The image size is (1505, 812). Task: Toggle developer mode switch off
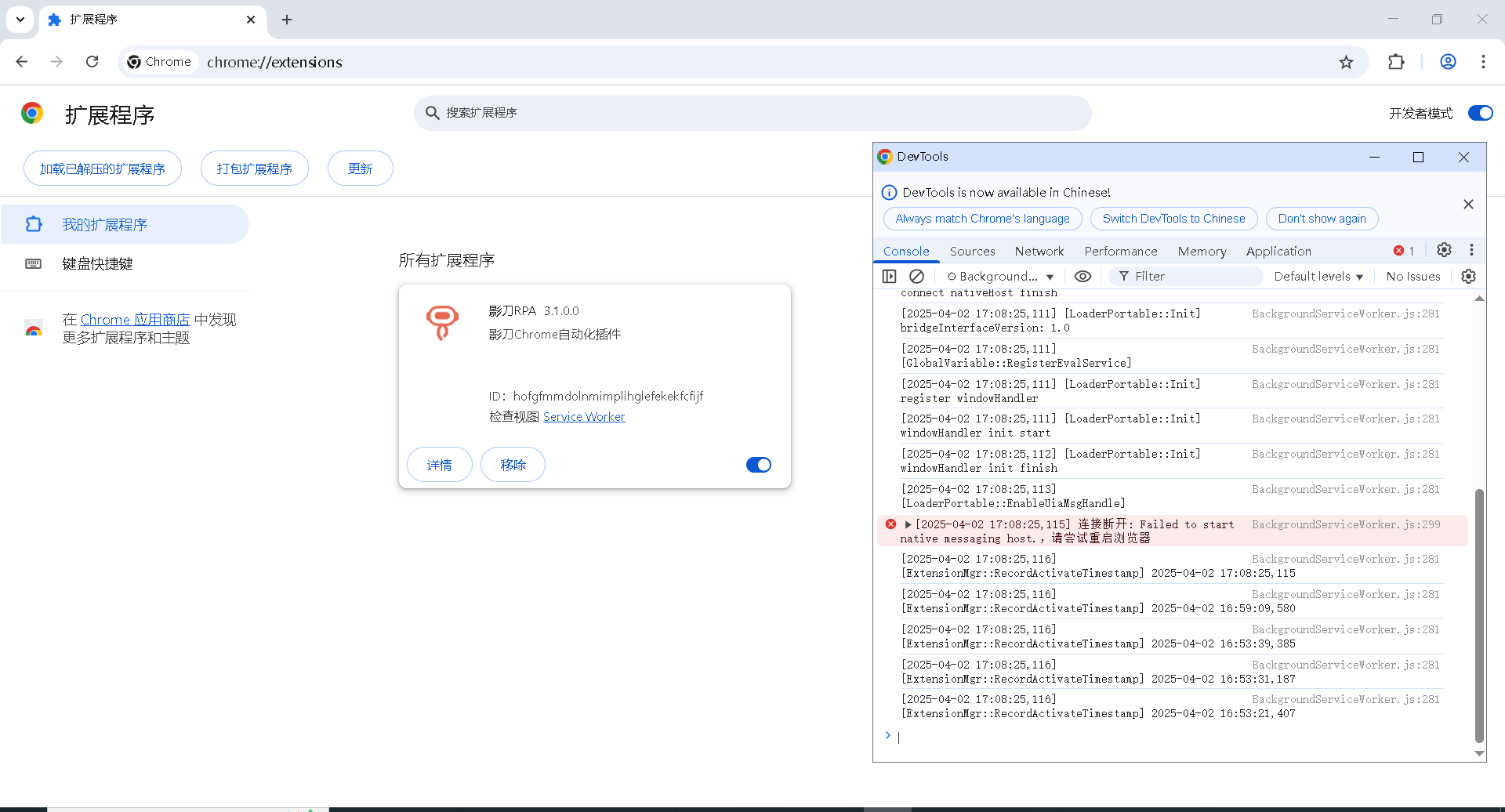point(1480,113)
